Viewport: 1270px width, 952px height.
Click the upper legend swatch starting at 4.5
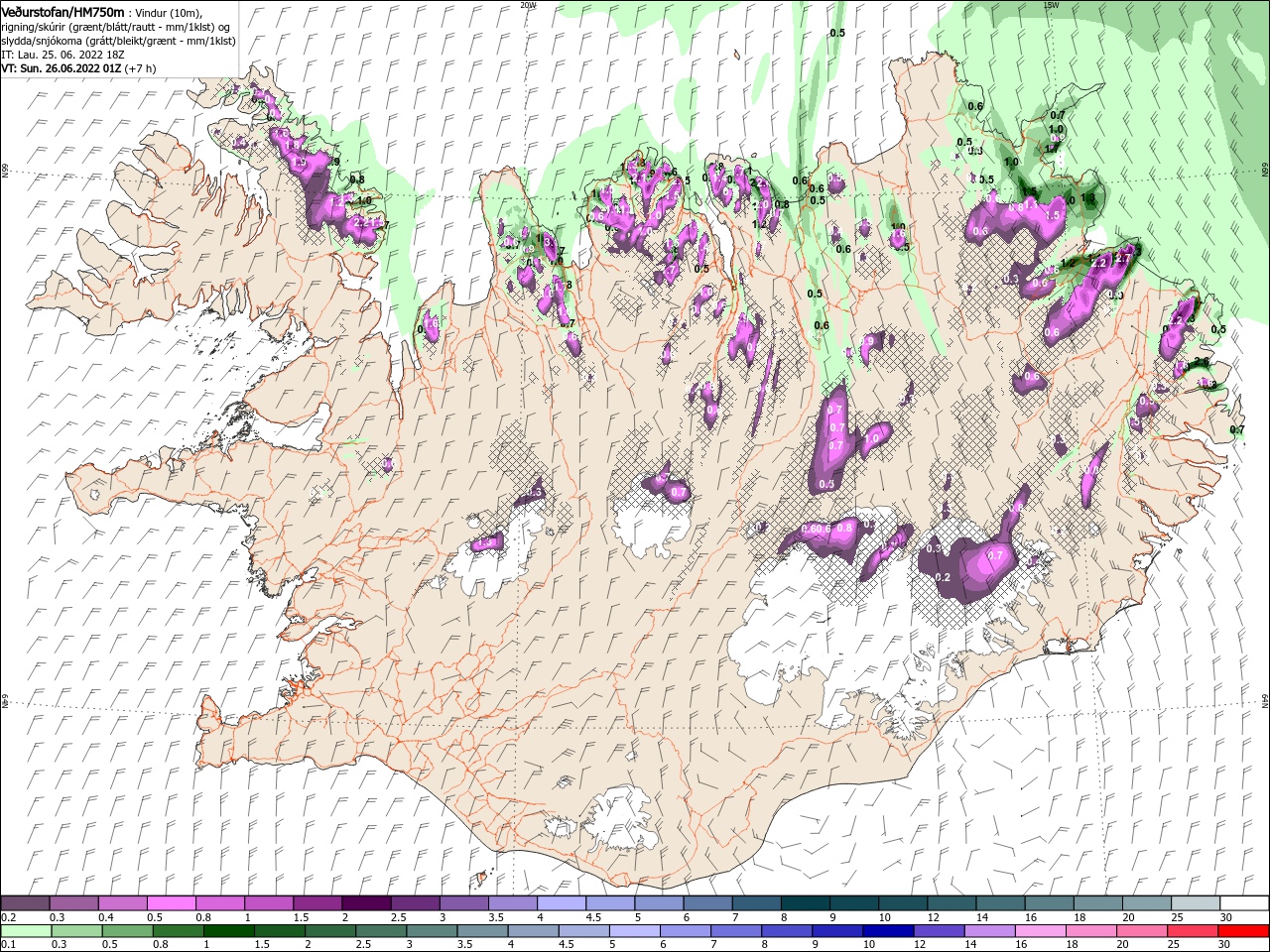[610, 903]
